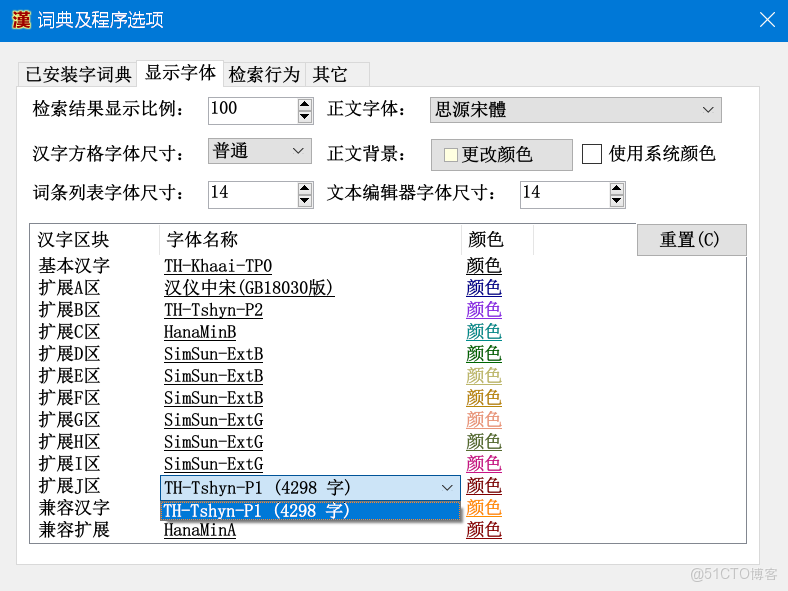This screenshot has width=788, height=591.
Task: Click SimSun-ExtB font for 扩展F区
Action: pyautogui.click(x=214, y=398)
